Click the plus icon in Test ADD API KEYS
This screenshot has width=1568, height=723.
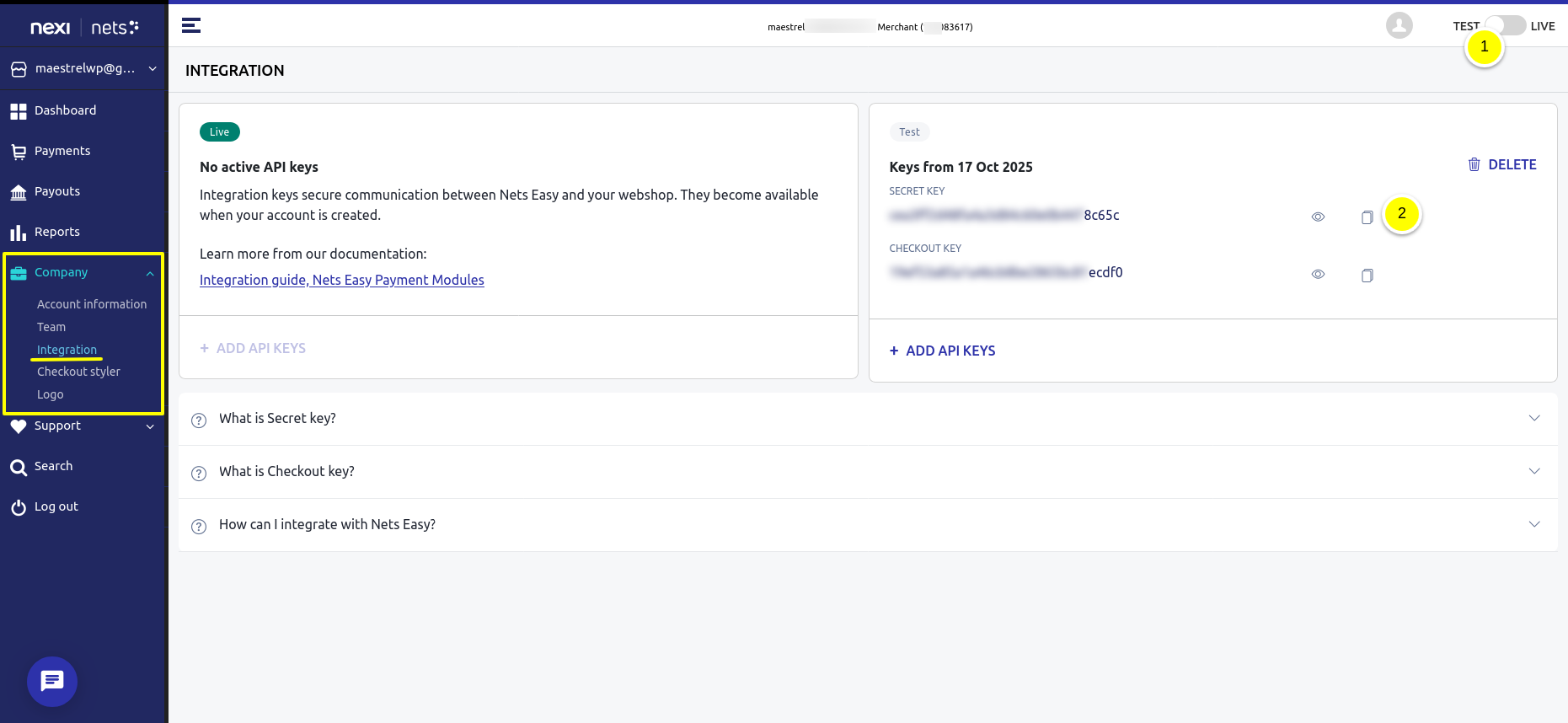894,351
